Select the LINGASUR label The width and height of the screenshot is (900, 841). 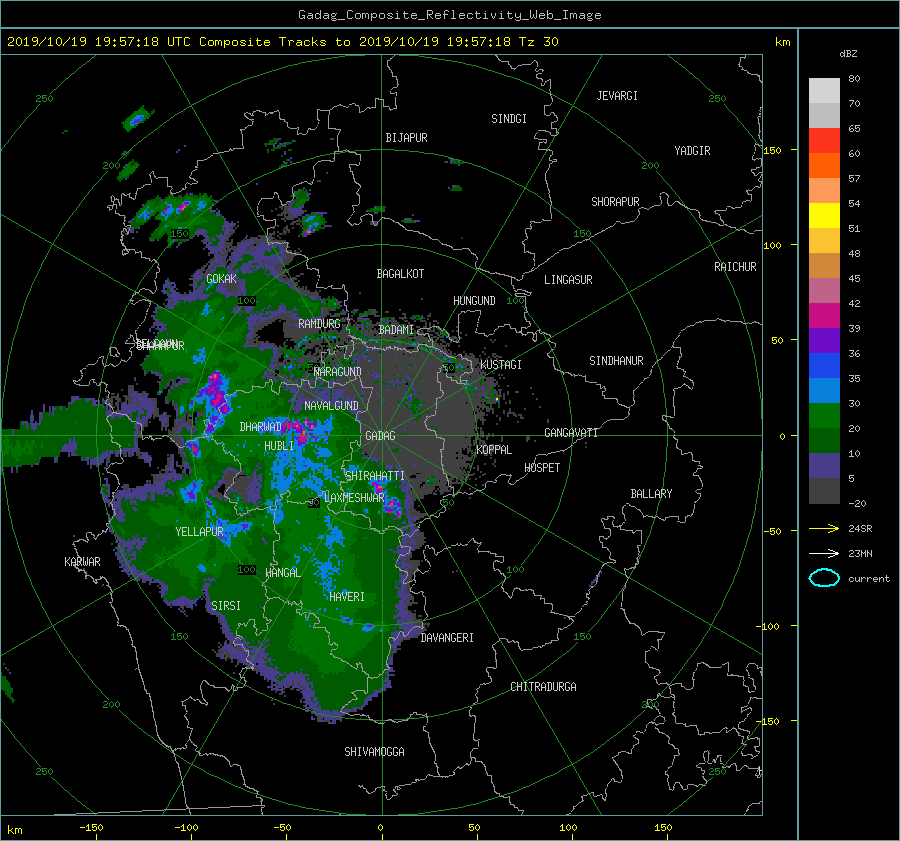click(568, 280)
